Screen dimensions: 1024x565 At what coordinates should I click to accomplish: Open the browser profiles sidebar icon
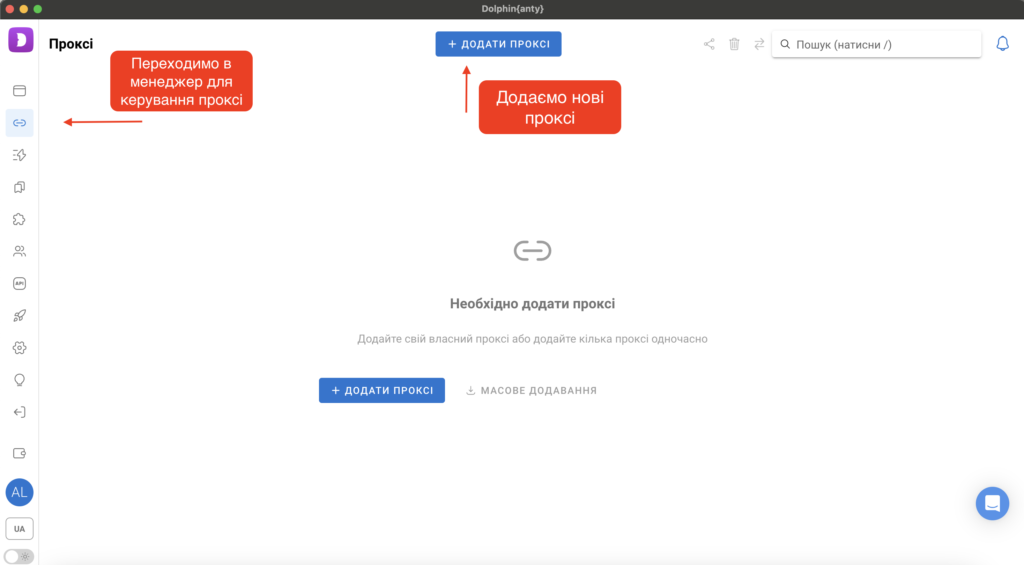(x=19, y=91)
